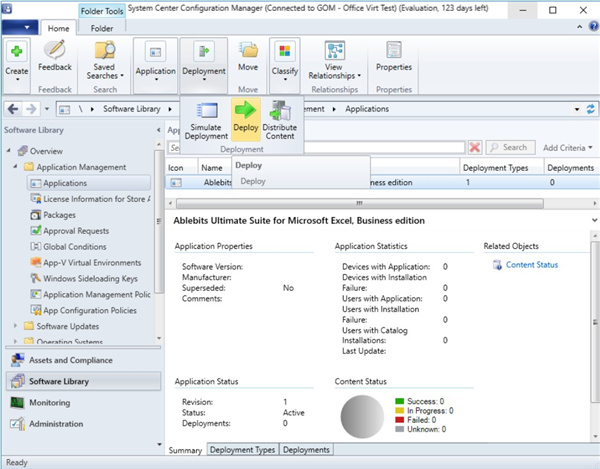Viewport: 600px width, 469px height.
Task: Sort by the Icon column header
Action: click(x=182, y=168)
